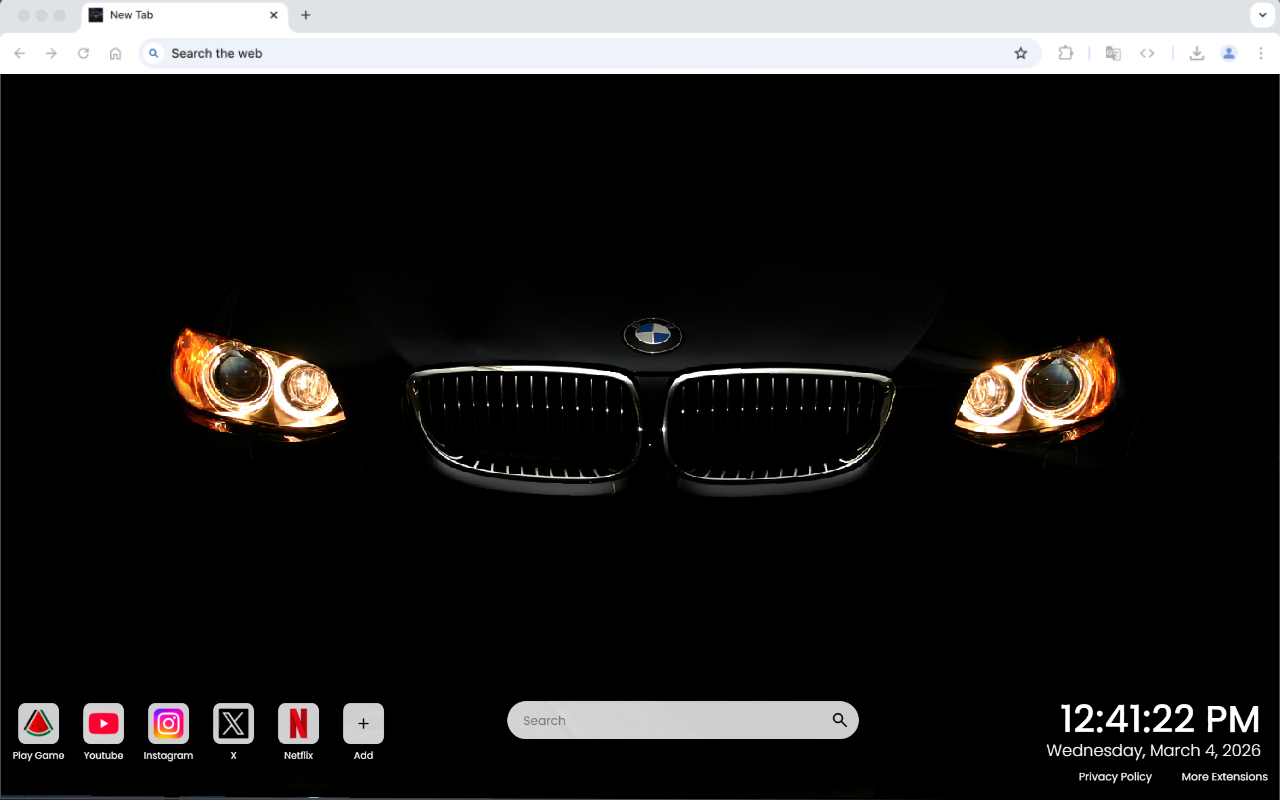Click the date Wednesday, March 4, 2026
Viewport: 1280px width, 800px height.
tap(1153, 750)
